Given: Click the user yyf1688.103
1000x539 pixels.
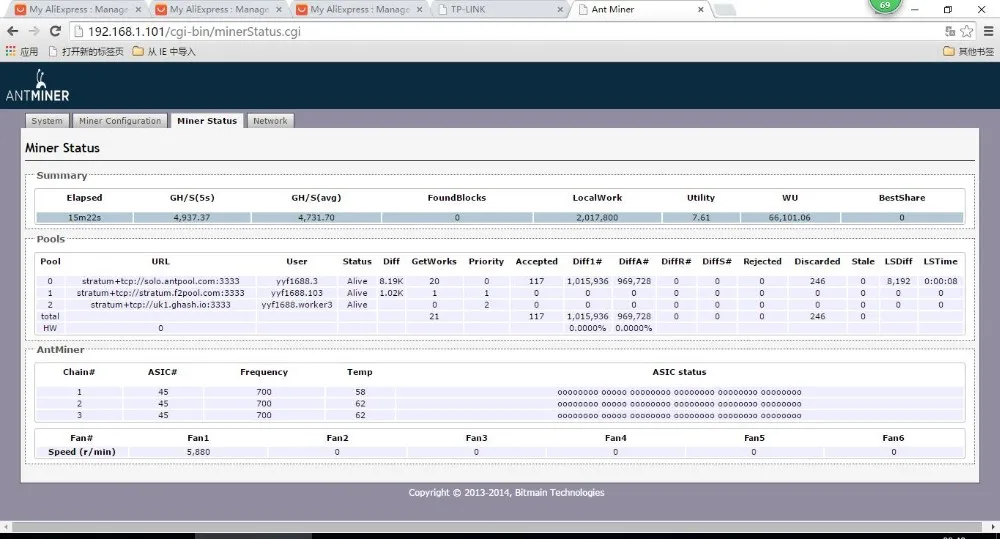Looking at the screenshot, I should (x=297, y=293).
